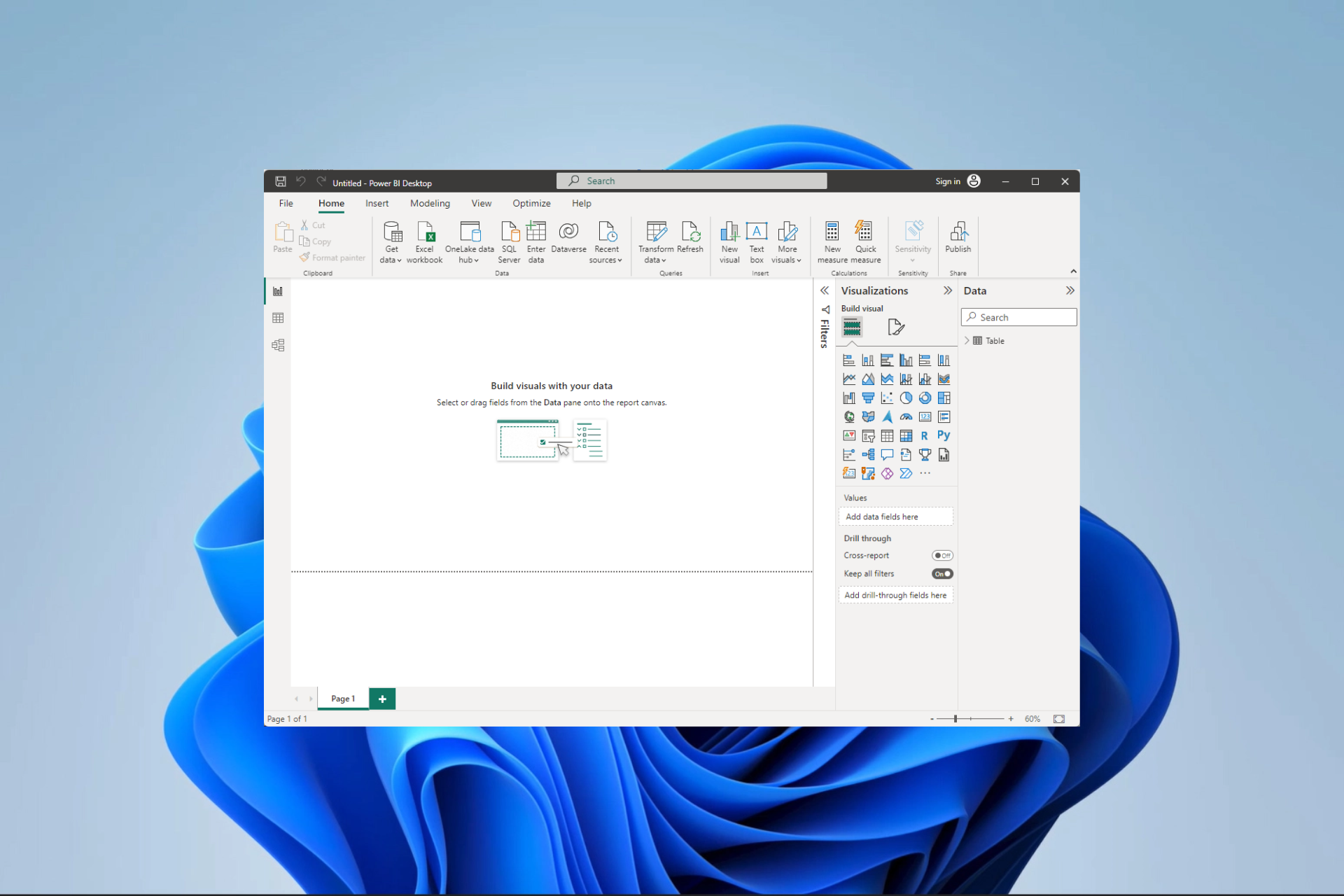The height and width of the screenshot is (896, 1344).
Task: Select the card visual with 123
Action: pos(925,417)
